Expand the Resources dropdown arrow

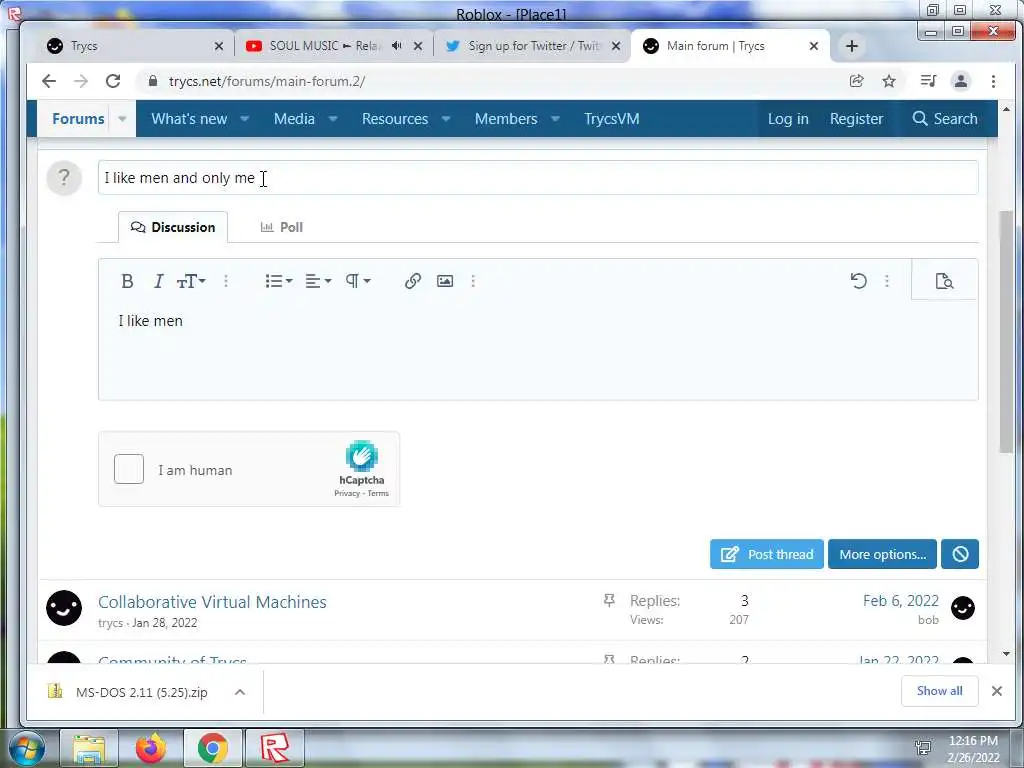pyautogui.click(x=446, y=119)
